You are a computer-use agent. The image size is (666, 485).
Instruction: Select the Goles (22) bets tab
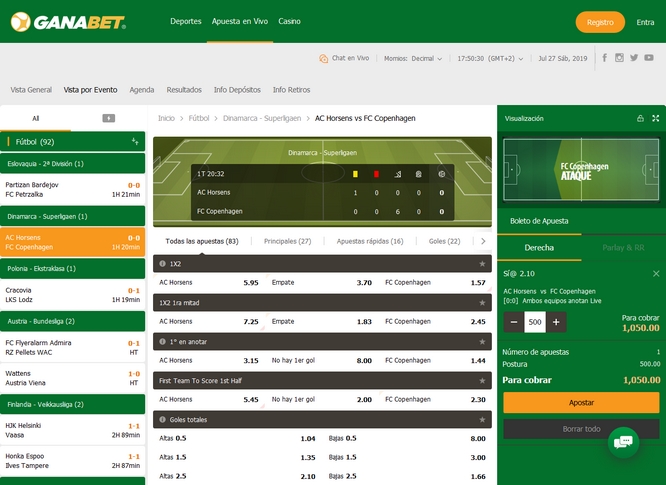[x=444, y=241]
